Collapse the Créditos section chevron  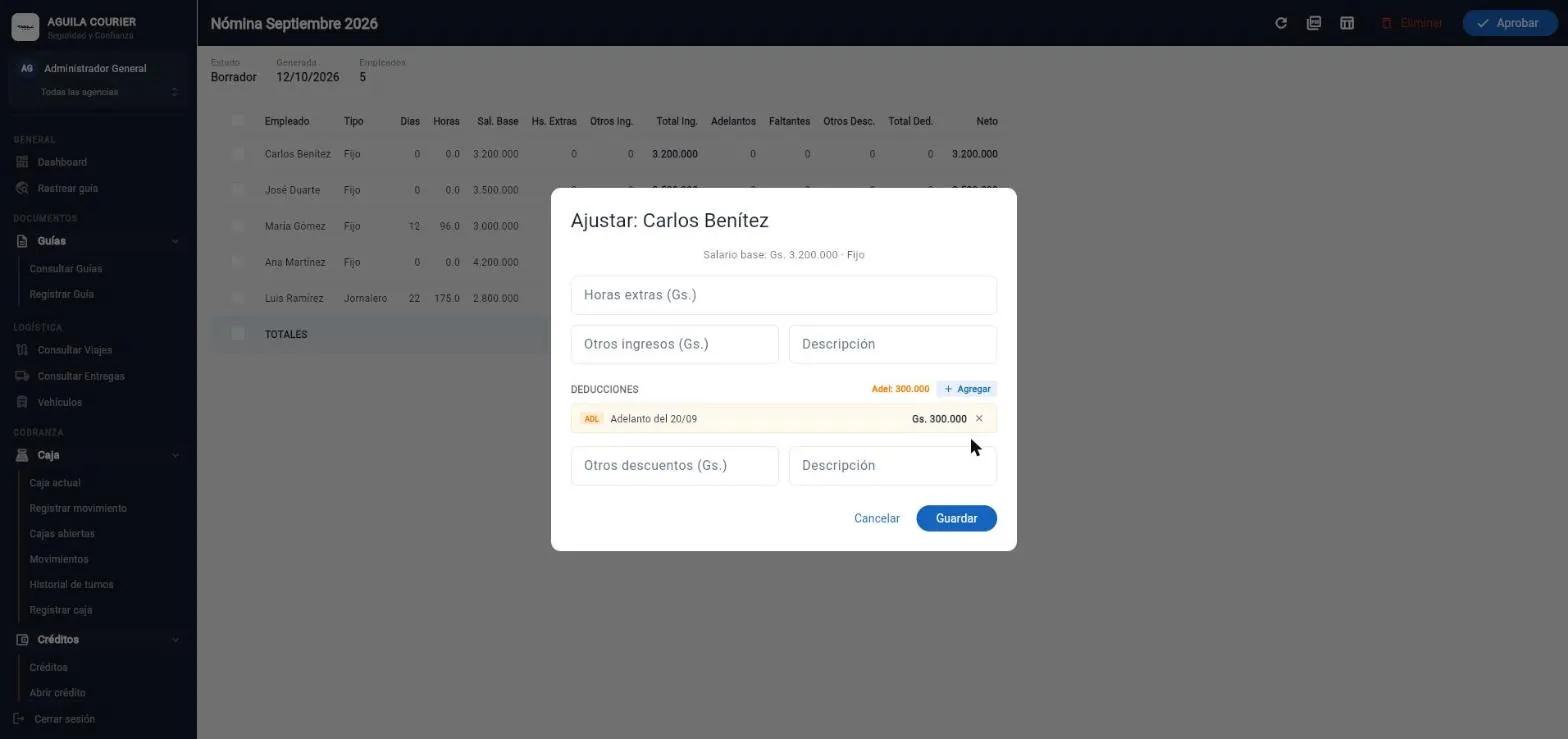pos(175,639)
